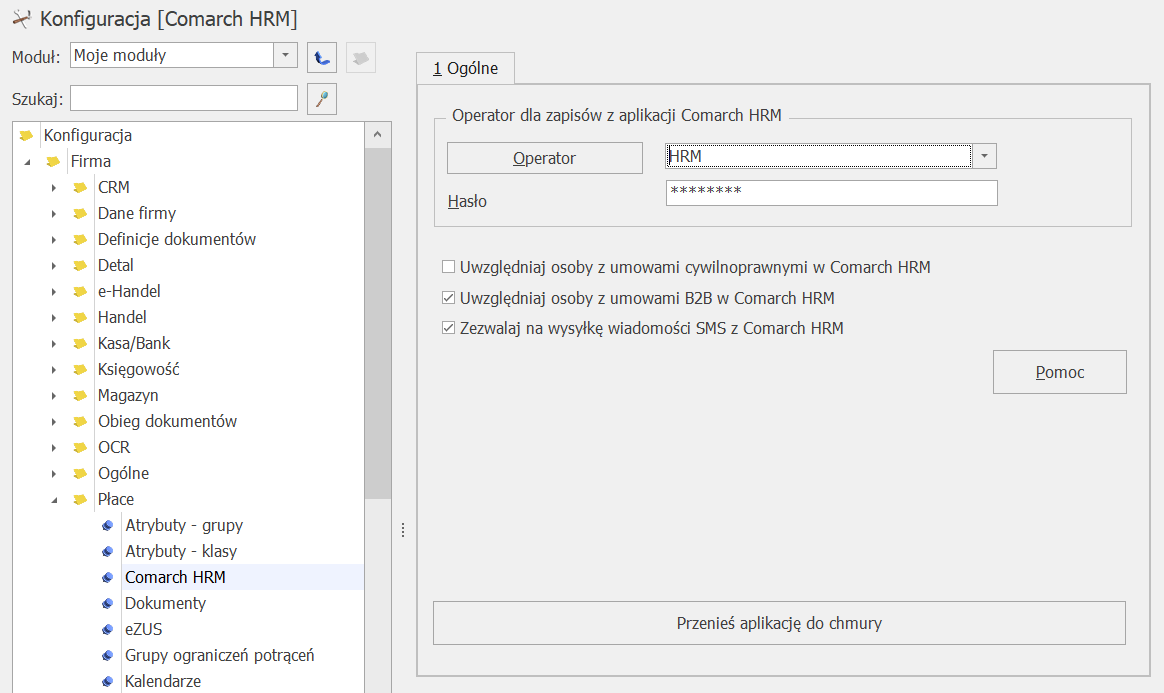1164x693 pixels.
Task: Open the Moduł dropdown list
Action: [285, 55]
